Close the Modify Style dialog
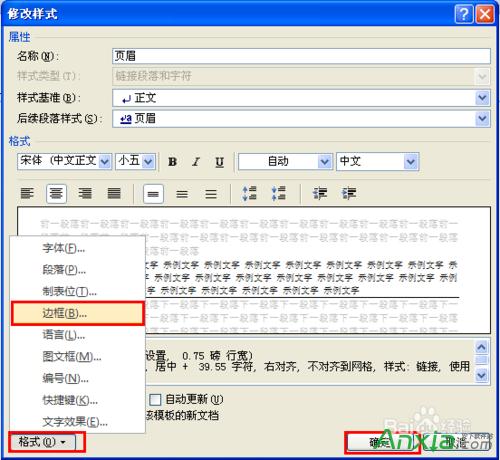 485,14
